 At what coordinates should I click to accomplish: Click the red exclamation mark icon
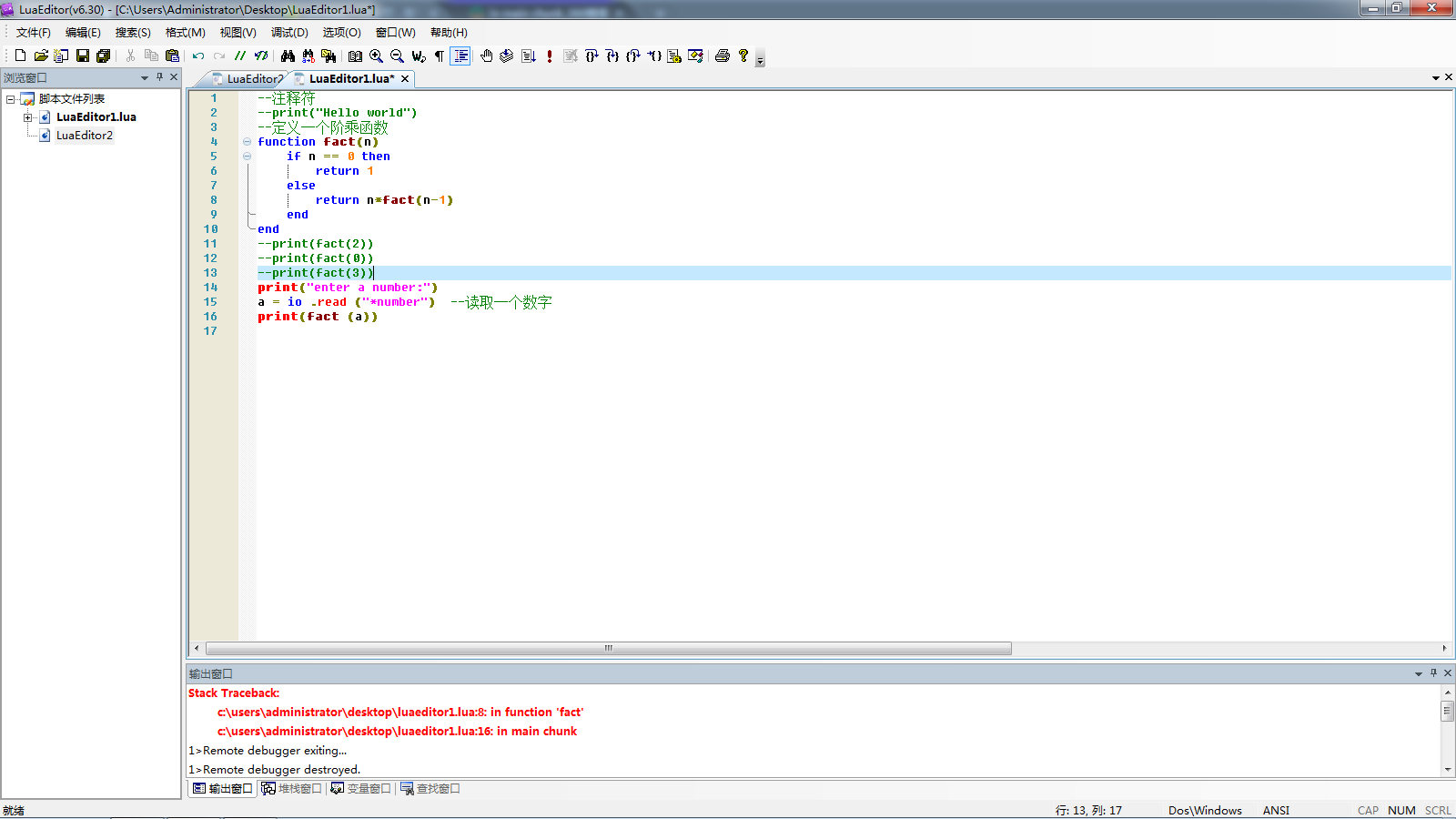coord(550,56)
